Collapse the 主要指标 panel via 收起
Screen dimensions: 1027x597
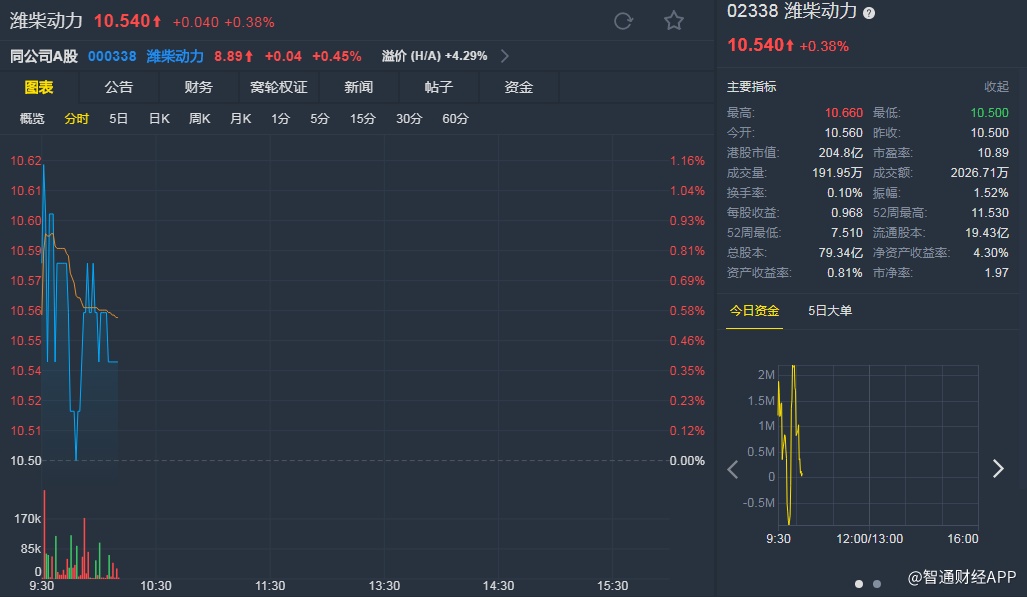click(996, 87)
